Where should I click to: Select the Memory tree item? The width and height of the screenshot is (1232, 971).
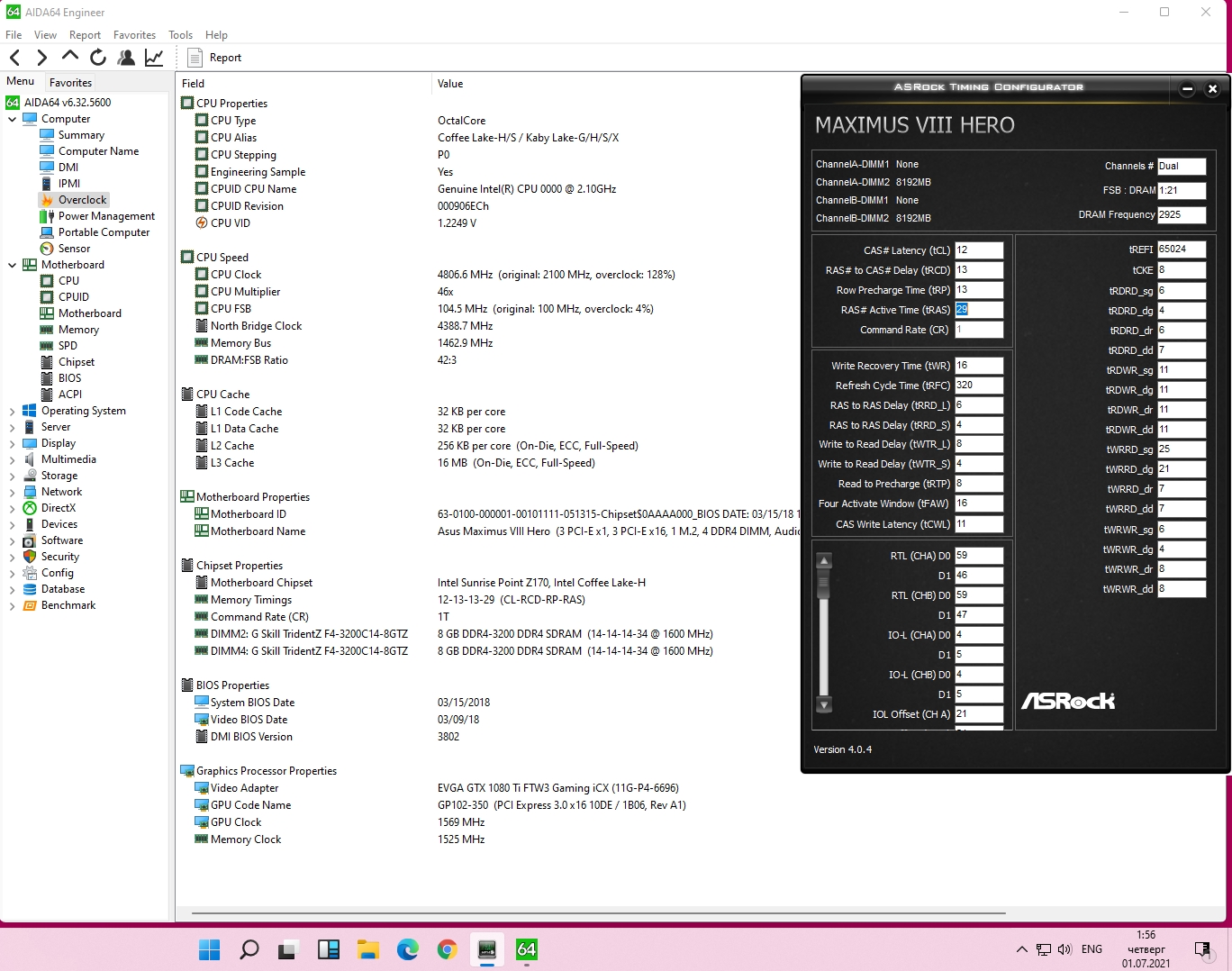78,330
